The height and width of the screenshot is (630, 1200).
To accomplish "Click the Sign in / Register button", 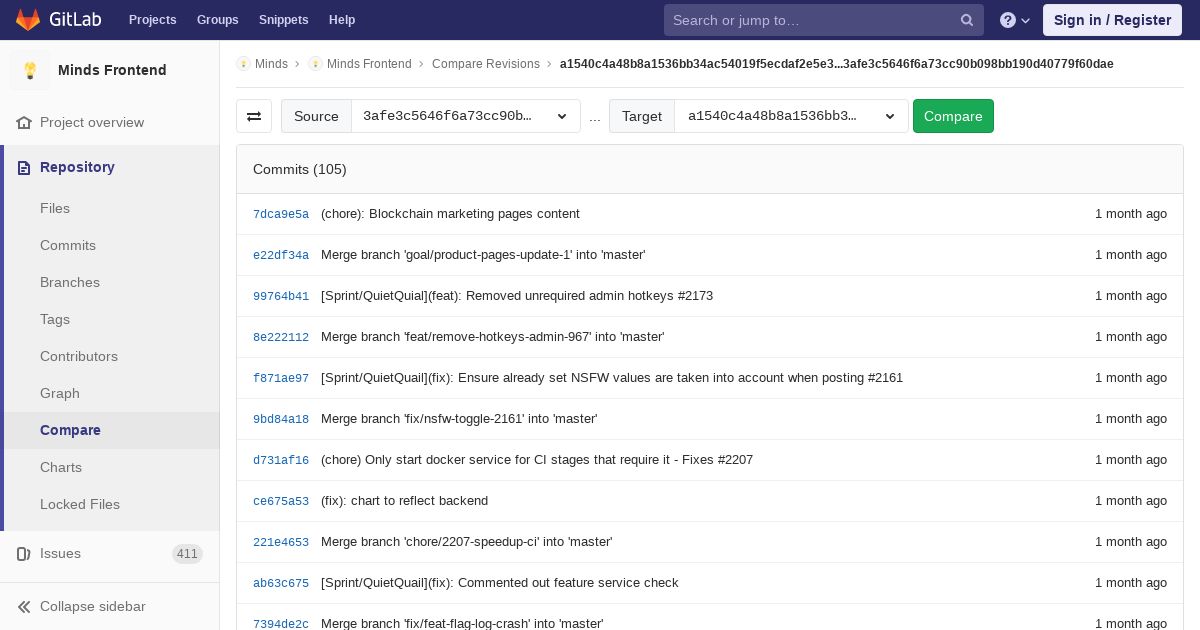I will coord(1112,20).
